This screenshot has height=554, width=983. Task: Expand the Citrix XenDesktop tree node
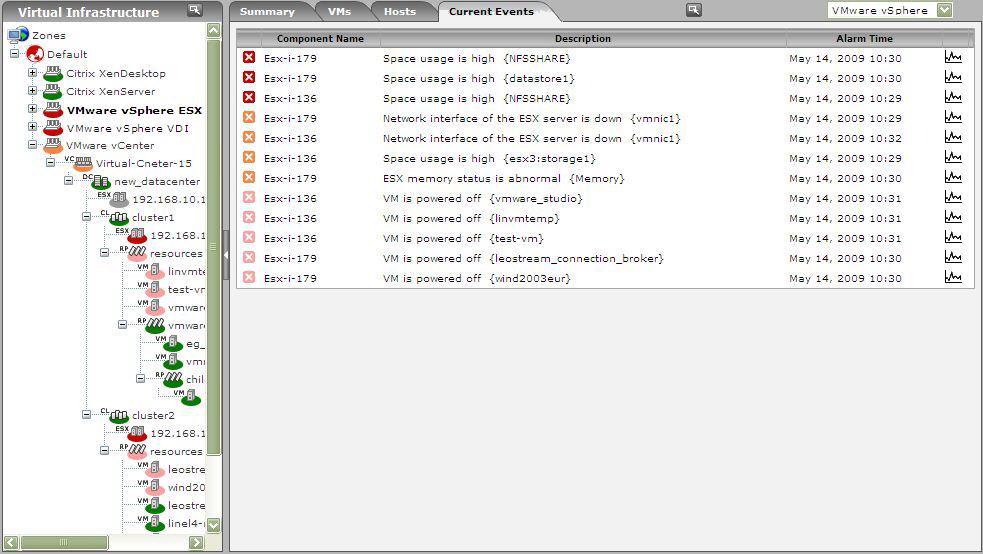pyautogui.click(x=33, y=73)
